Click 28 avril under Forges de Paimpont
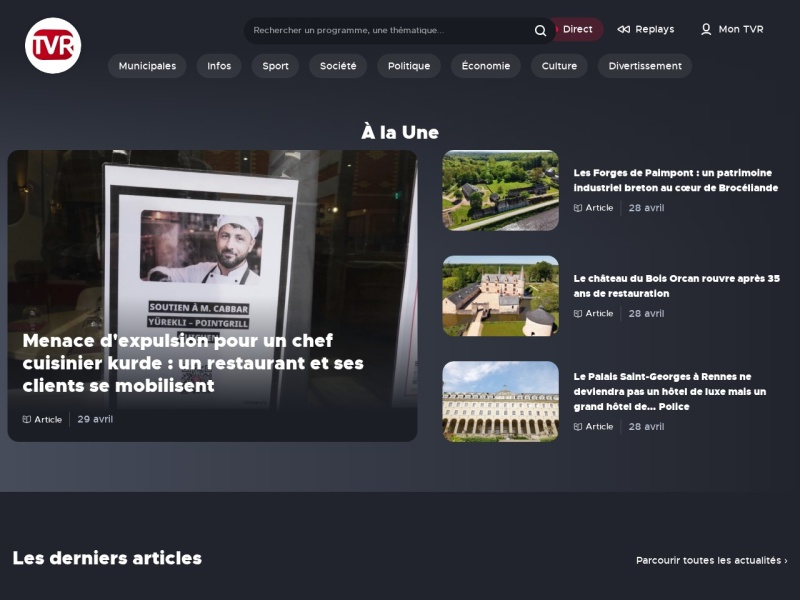 pos(646,208)
